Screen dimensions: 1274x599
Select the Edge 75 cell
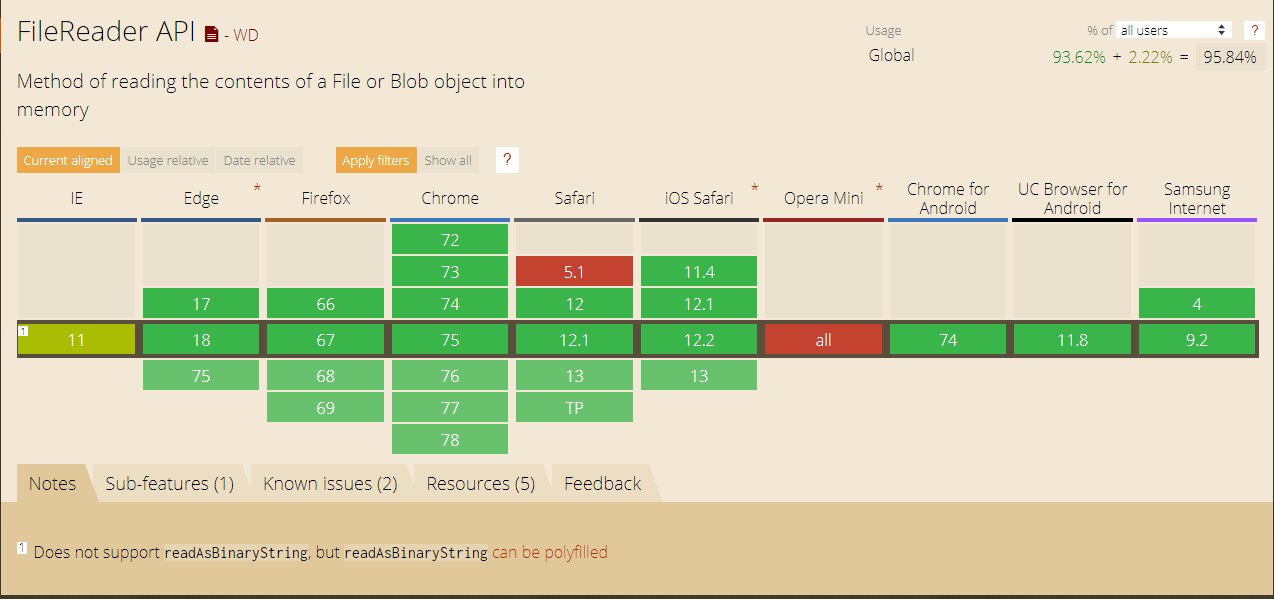click(x=201, y=376)
